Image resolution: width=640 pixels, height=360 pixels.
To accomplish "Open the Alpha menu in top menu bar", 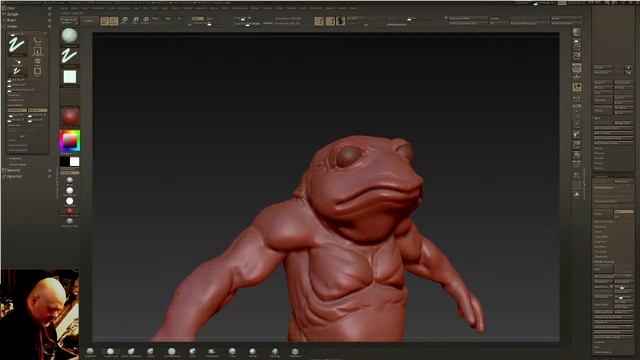I will pyautogui.click(x=64, y=8).
